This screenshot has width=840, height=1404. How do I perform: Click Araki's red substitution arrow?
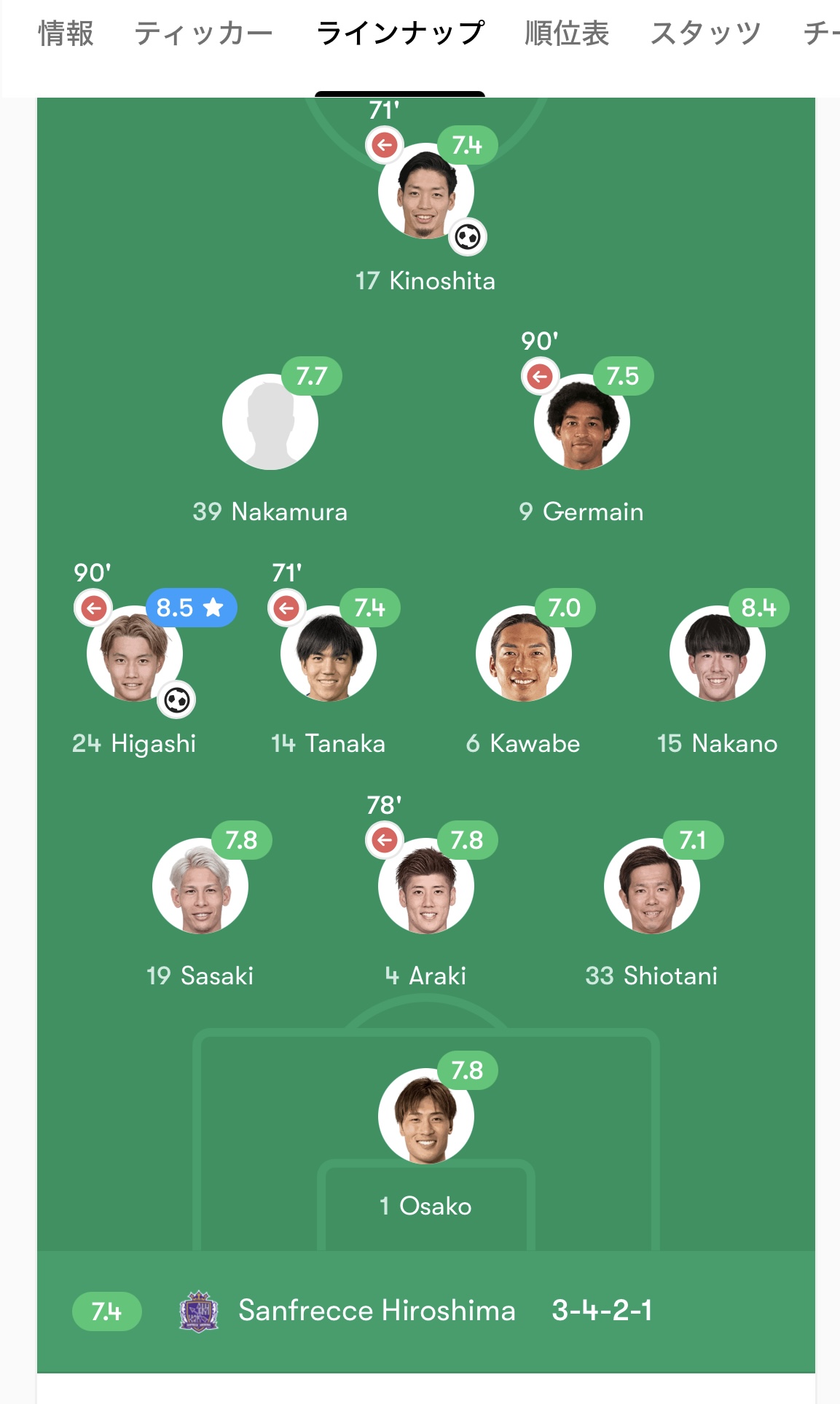tap(385, 840)
